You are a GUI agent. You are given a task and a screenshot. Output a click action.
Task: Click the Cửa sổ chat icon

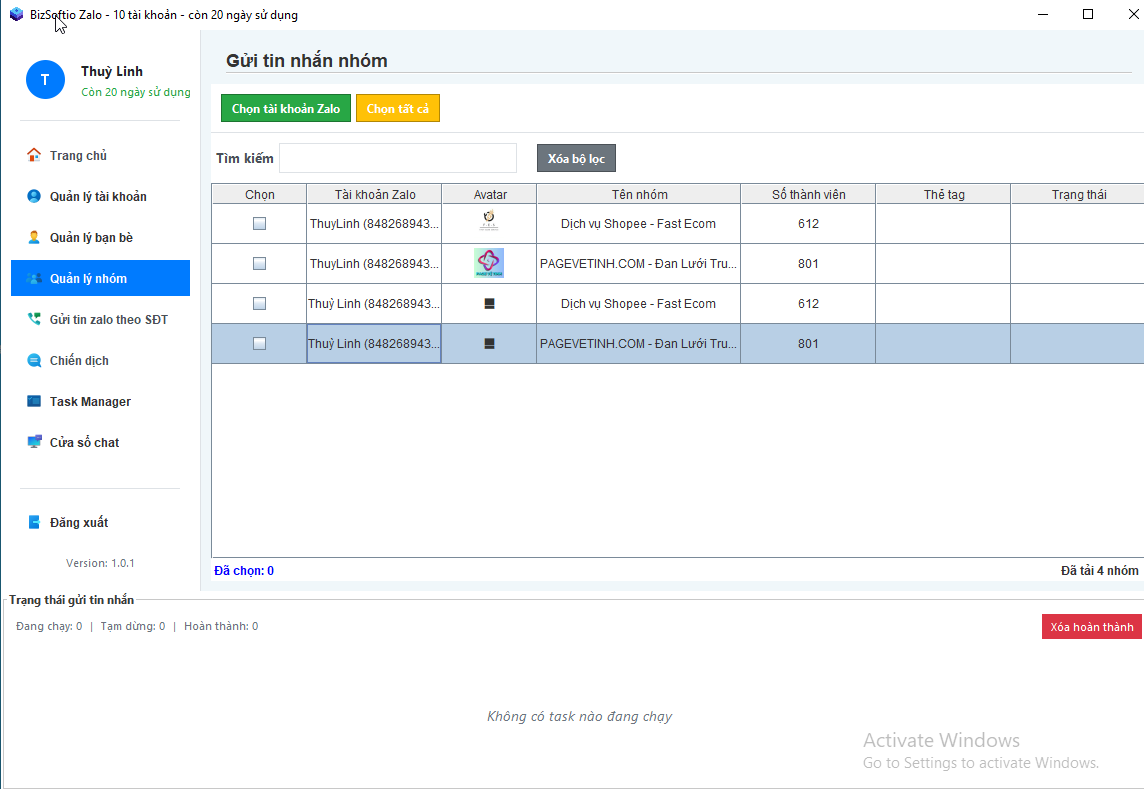(x=34, y=442)
